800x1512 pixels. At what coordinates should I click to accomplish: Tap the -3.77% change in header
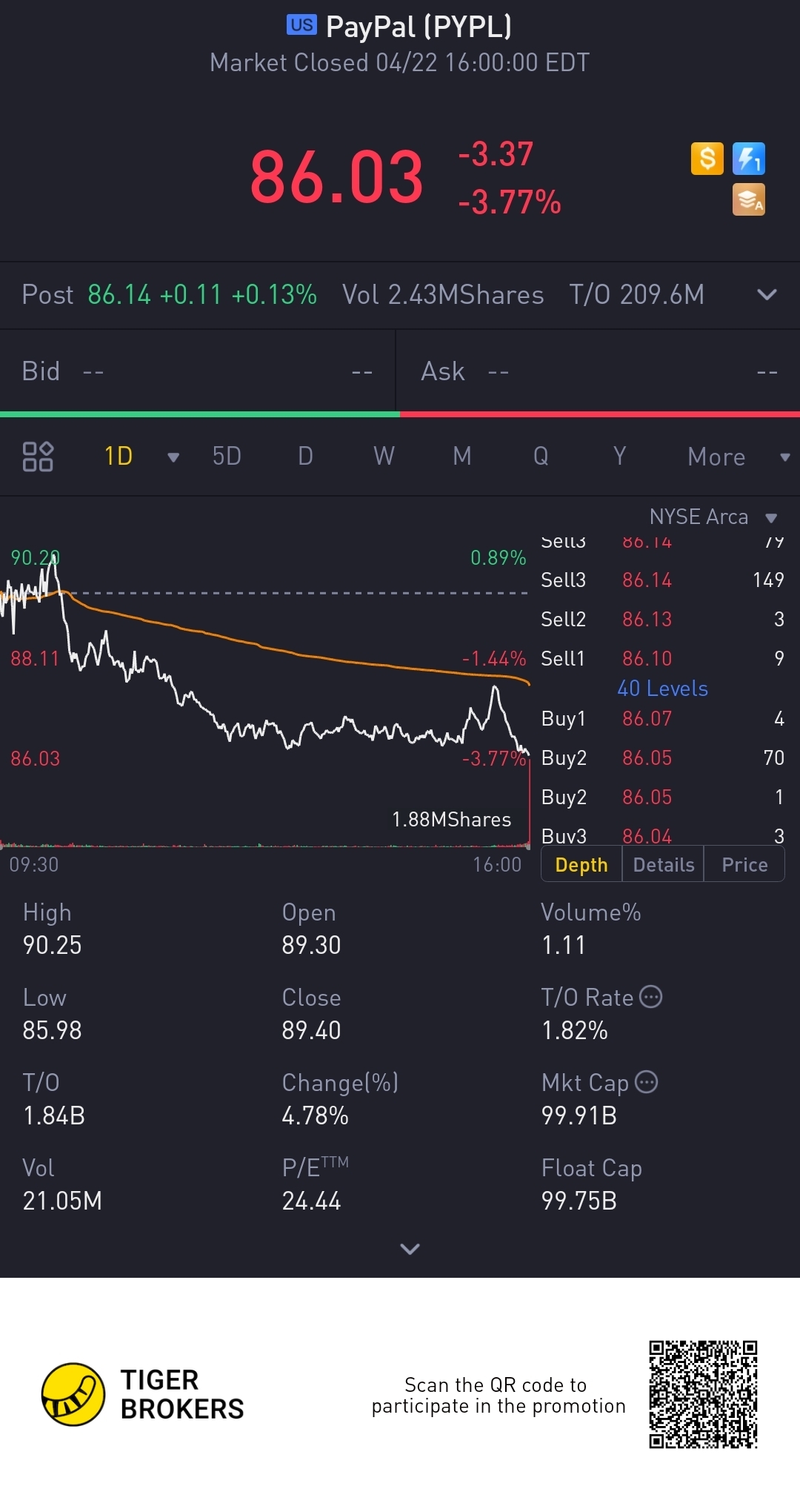pyautogui.click(x=510, y=202)
